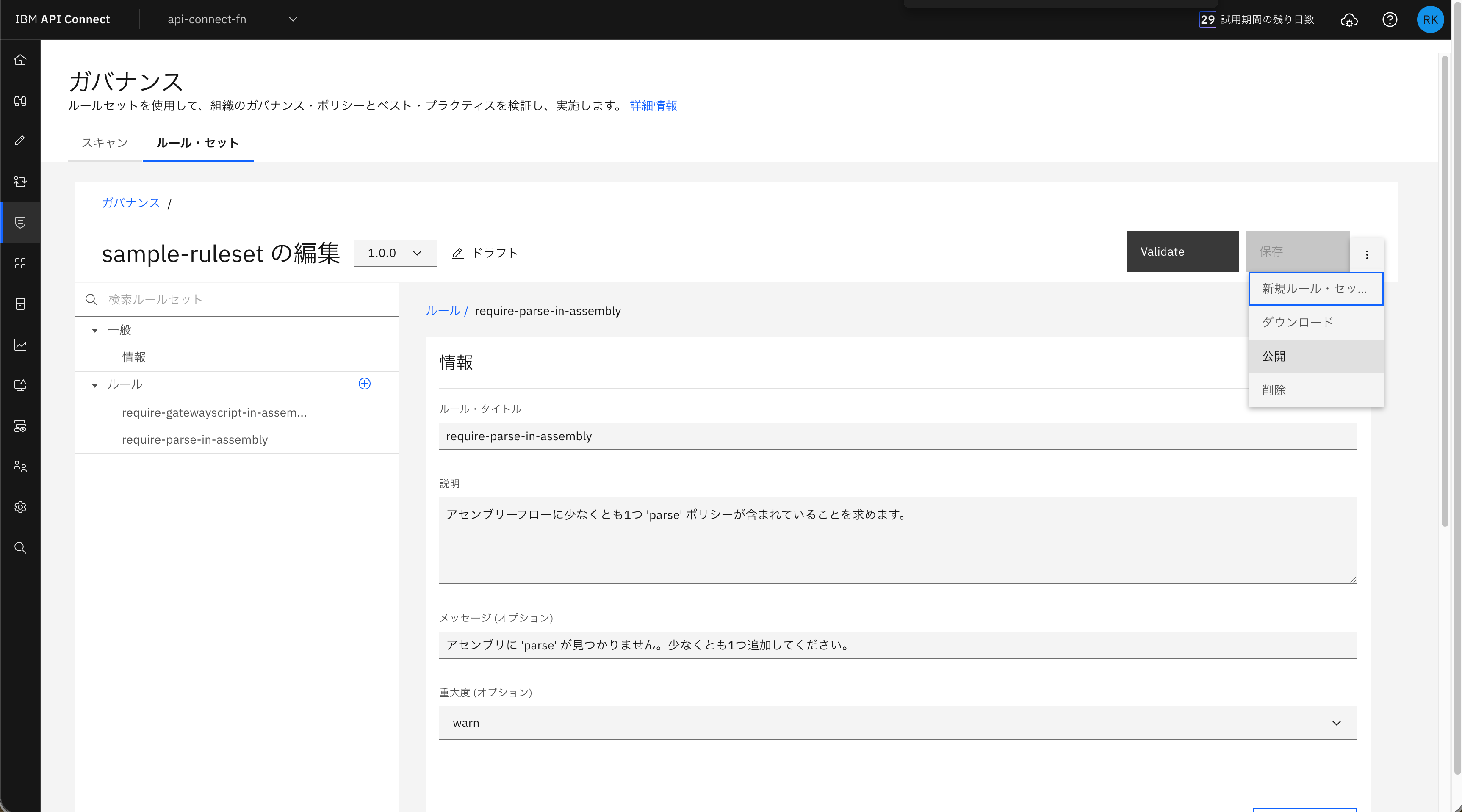Image resolution: width=1462 pixels, height=812 pixels.
Task: Click the pencil Develop icon in sidebar
Action: tap(20, 141)
